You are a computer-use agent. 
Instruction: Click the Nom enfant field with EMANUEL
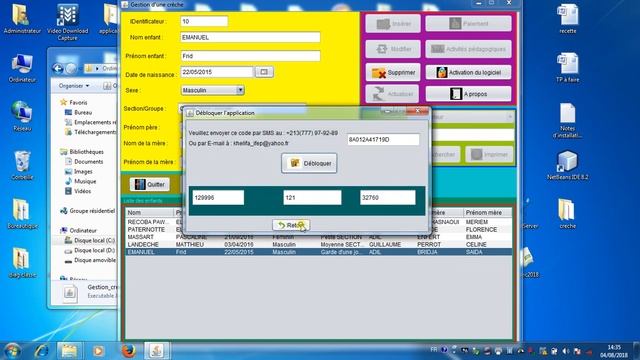pos(250,37)
